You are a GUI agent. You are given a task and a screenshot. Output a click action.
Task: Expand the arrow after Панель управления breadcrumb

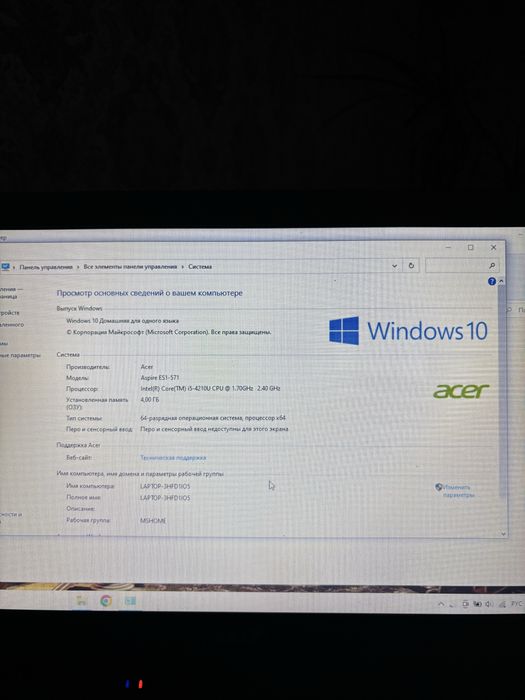point(78,267)
